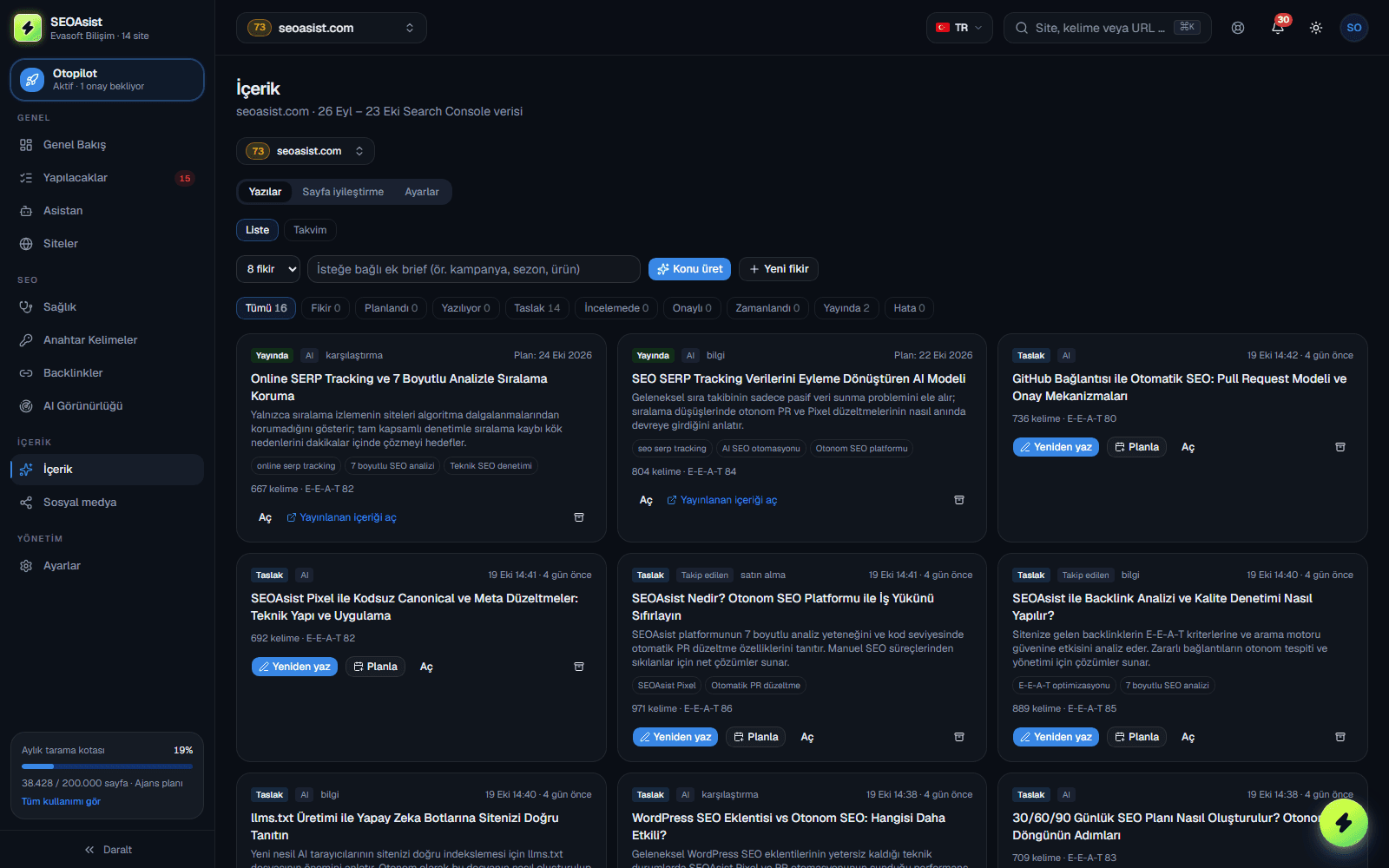Open Anahtar Kelimeler keywords page

(107, 340)
